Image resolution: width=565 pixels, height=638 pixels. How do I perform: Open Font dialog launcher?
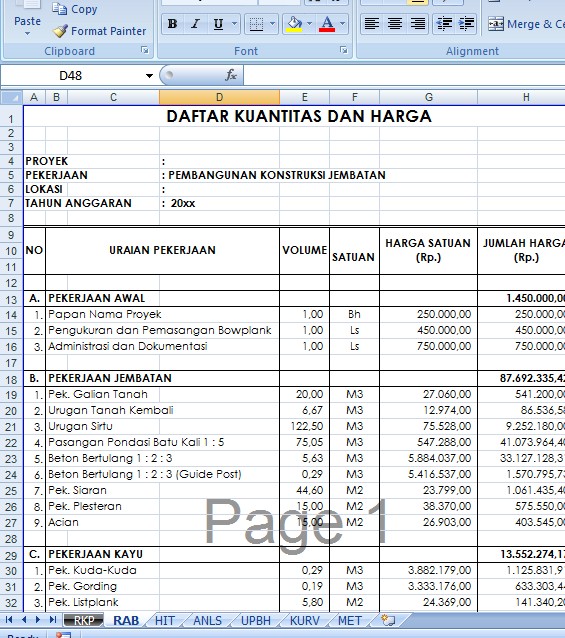(x=344, y=50)
